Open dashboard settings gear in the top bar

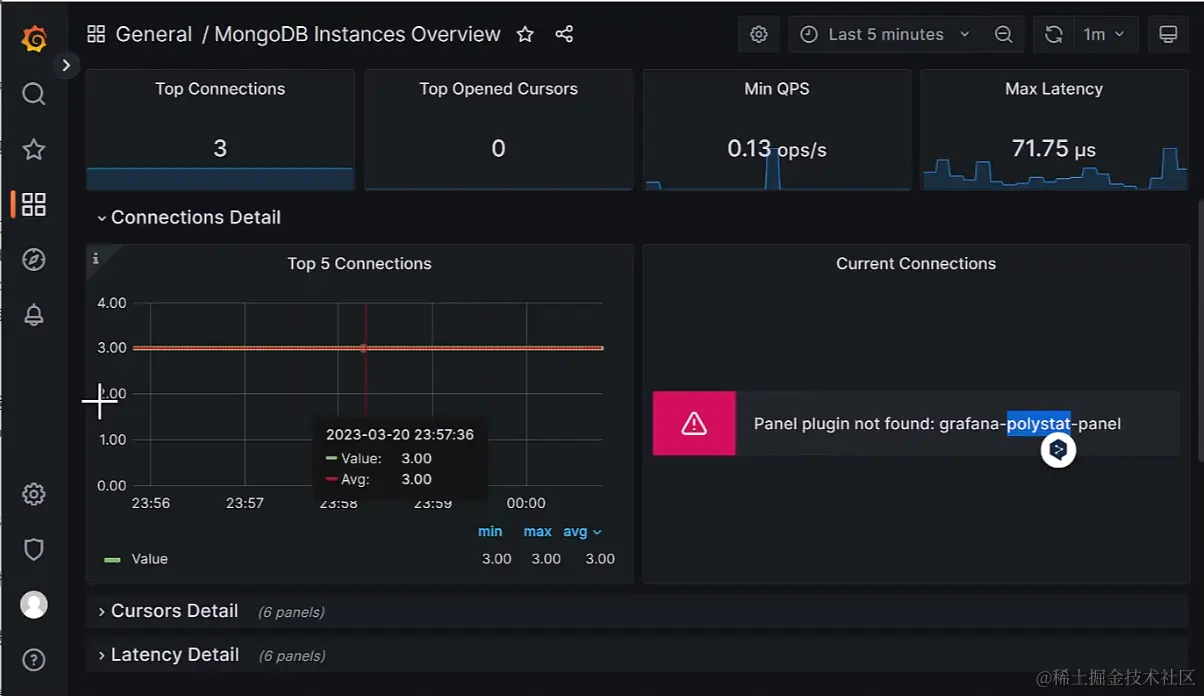[x=759, y=34]
